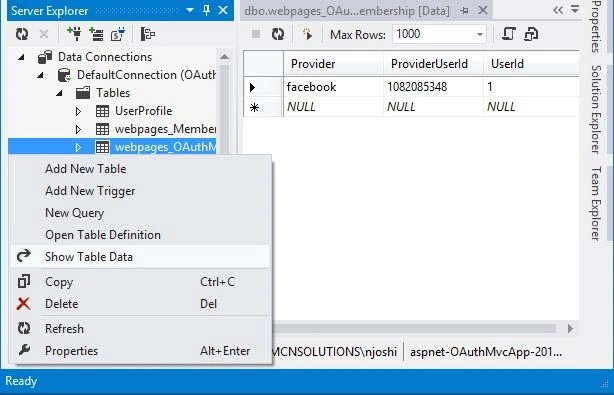Show overflowed document tabs chevron
614x395 pixels.
click(558, 10)
